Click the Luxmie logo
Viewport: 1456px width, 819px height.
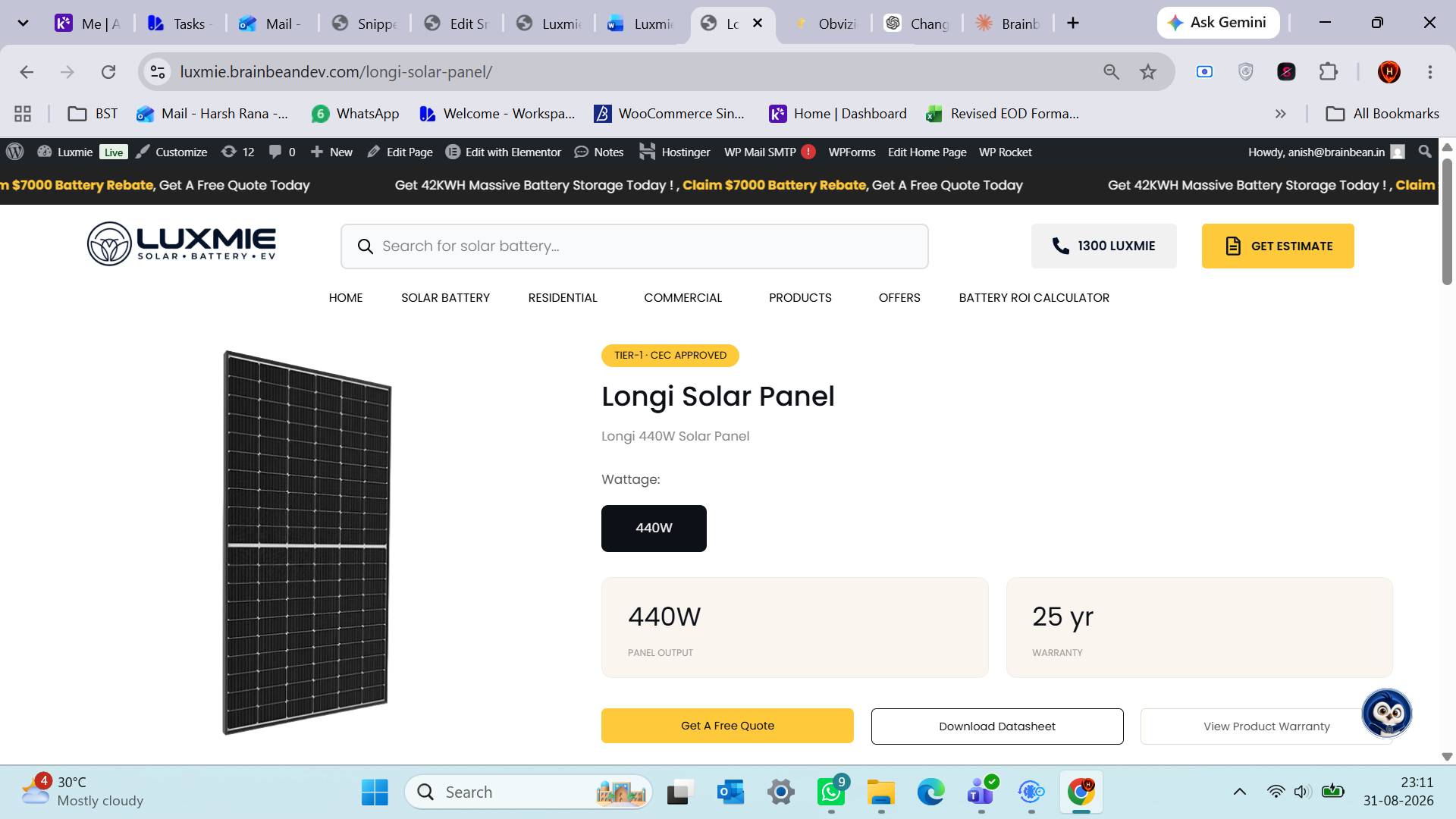(x=181, y=244)
